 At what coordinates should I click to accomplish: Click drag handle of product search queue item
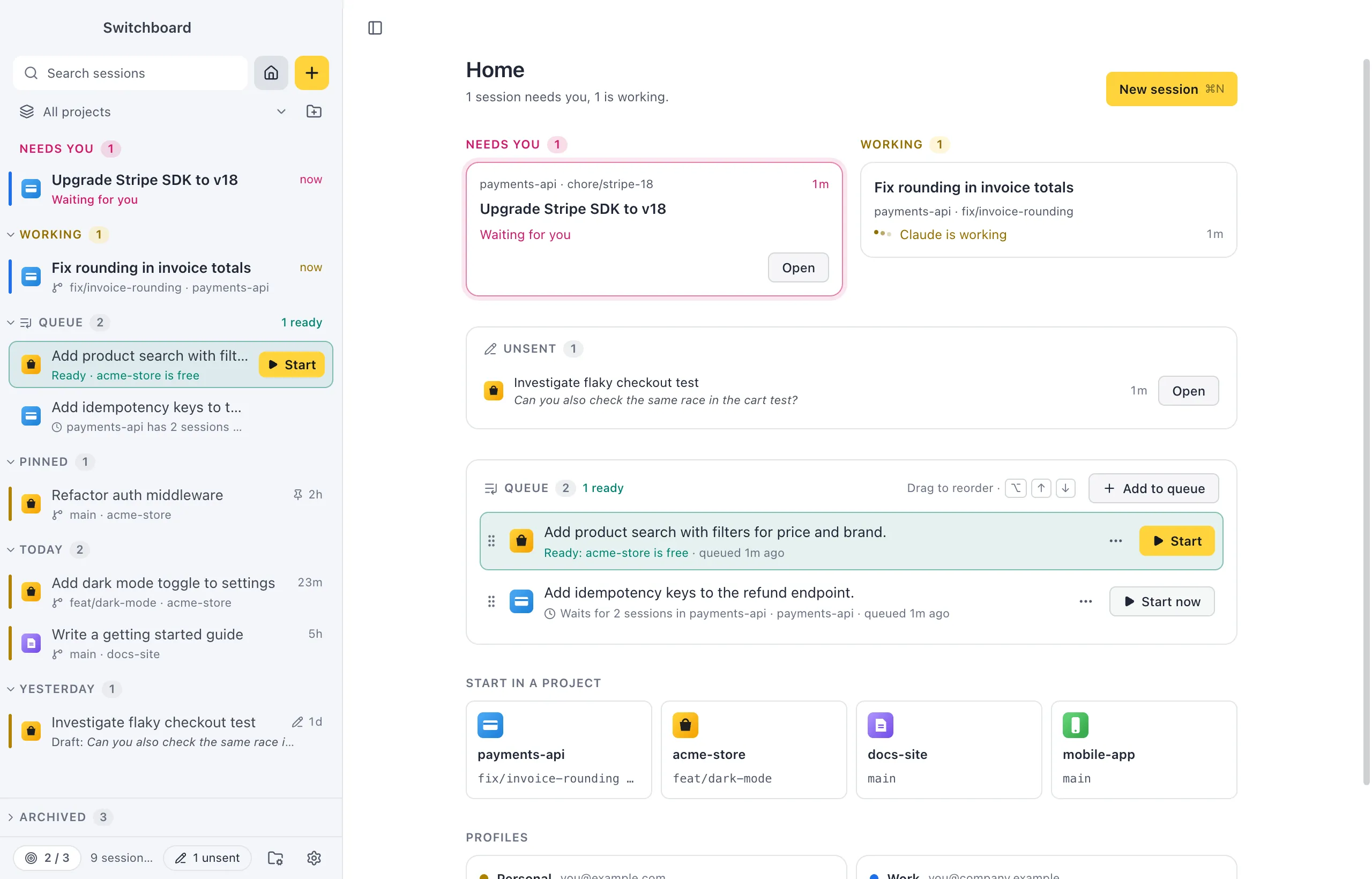[x=491, y=541]
